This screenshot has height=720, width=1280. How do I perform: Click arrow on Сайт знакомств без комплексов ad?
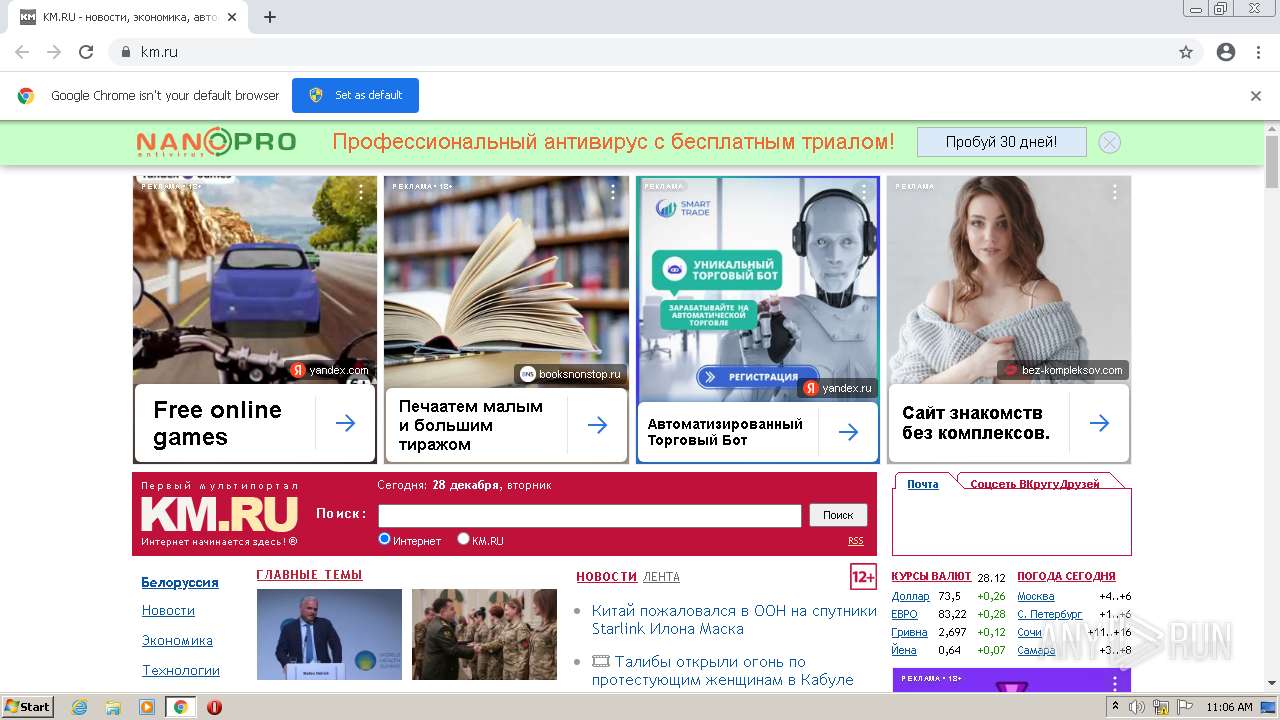pos(1100,423)
